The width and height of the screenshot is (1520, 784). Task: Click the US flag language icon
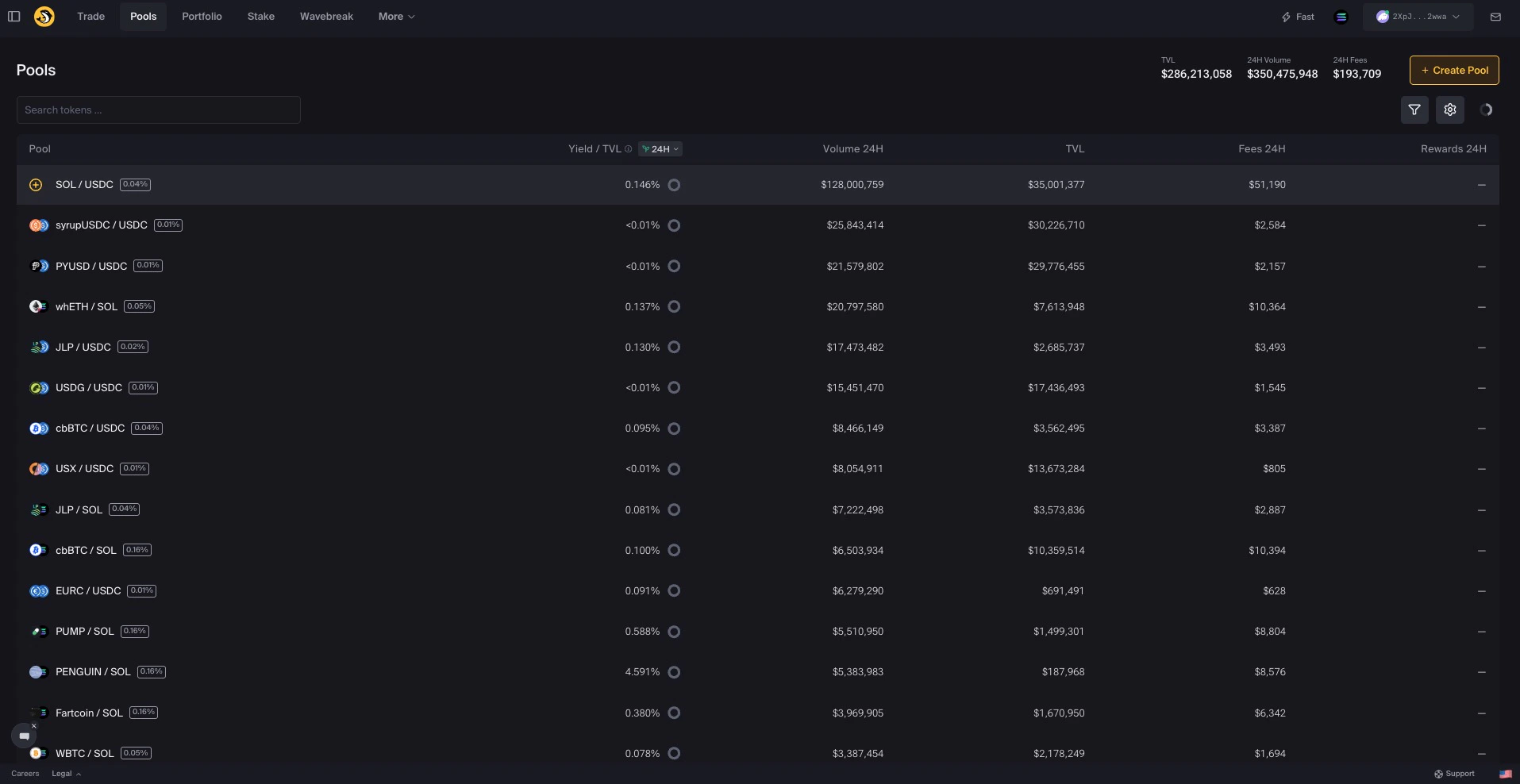point(1505,774)
